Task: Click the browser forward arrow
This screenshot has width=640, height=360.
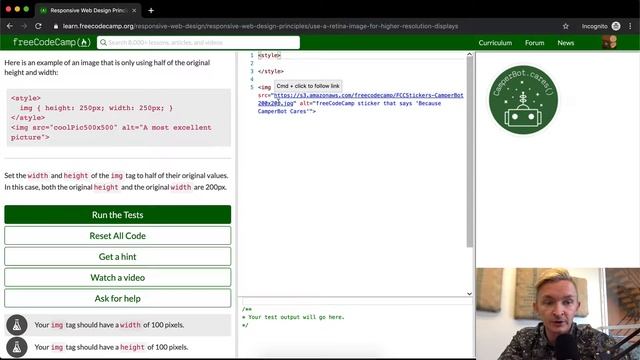Action: click(24, 26)
